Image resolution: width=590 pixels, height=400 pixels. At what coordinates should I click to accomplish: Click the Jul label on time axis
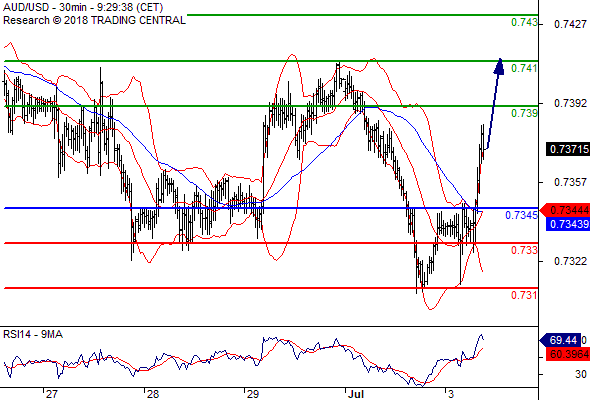coord(356,394)
